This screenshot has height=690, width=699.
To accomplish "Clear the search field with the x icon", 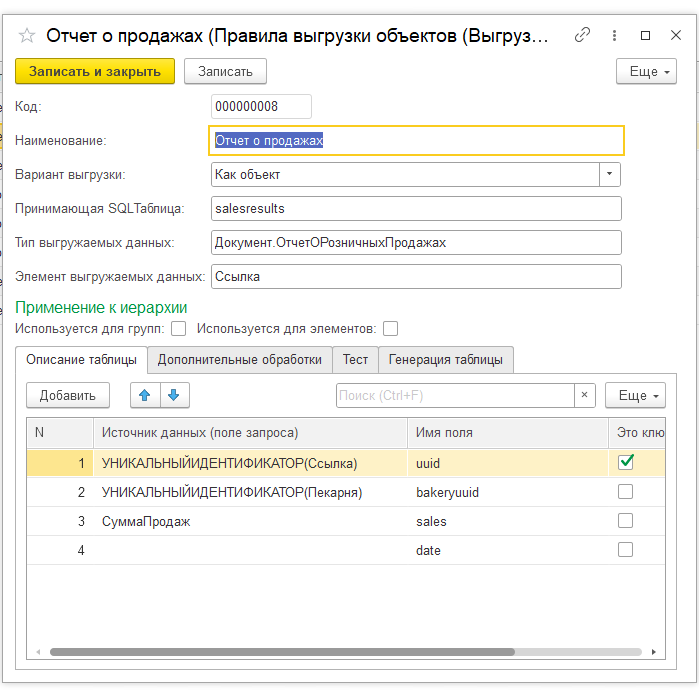I will point(584,395).
